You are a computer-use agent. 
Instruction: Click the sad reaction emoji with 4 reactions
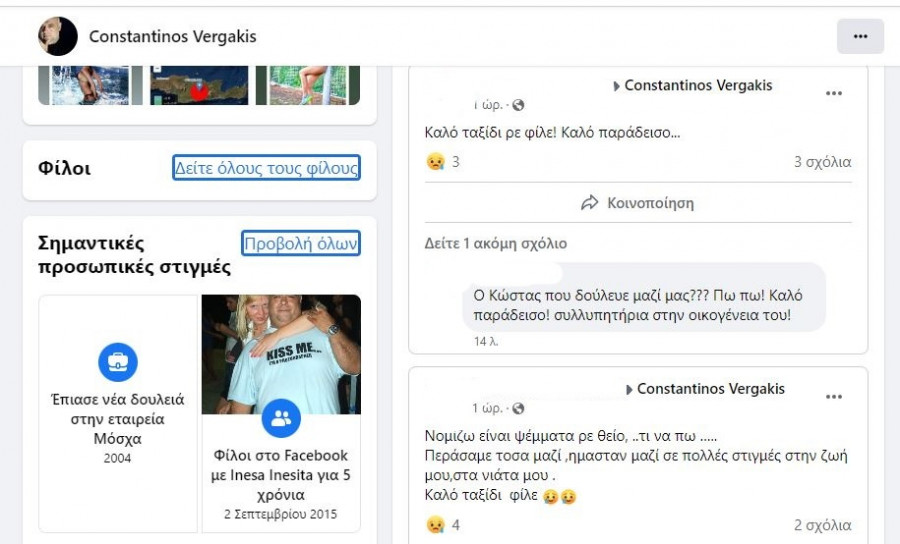click(436, 524)
